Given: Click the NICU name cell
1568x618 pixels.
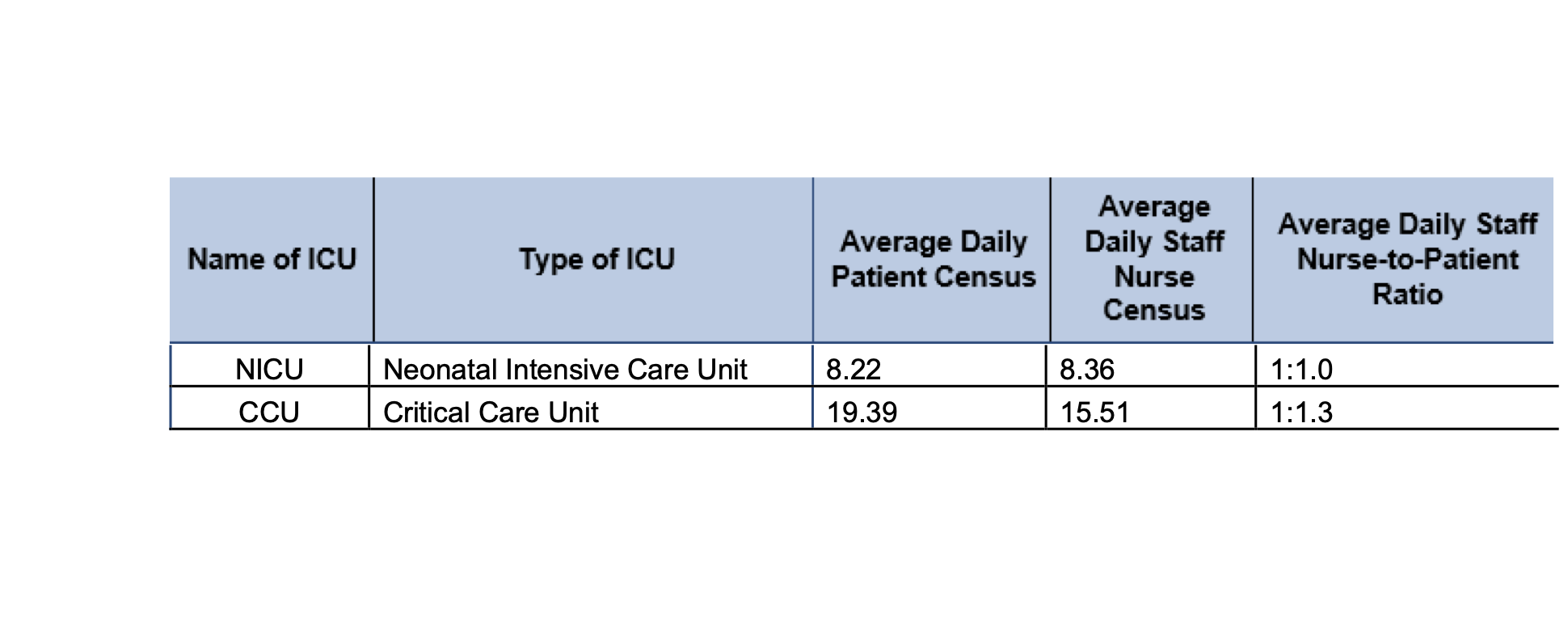Looking at the screenshot, I should pos(269,370).
